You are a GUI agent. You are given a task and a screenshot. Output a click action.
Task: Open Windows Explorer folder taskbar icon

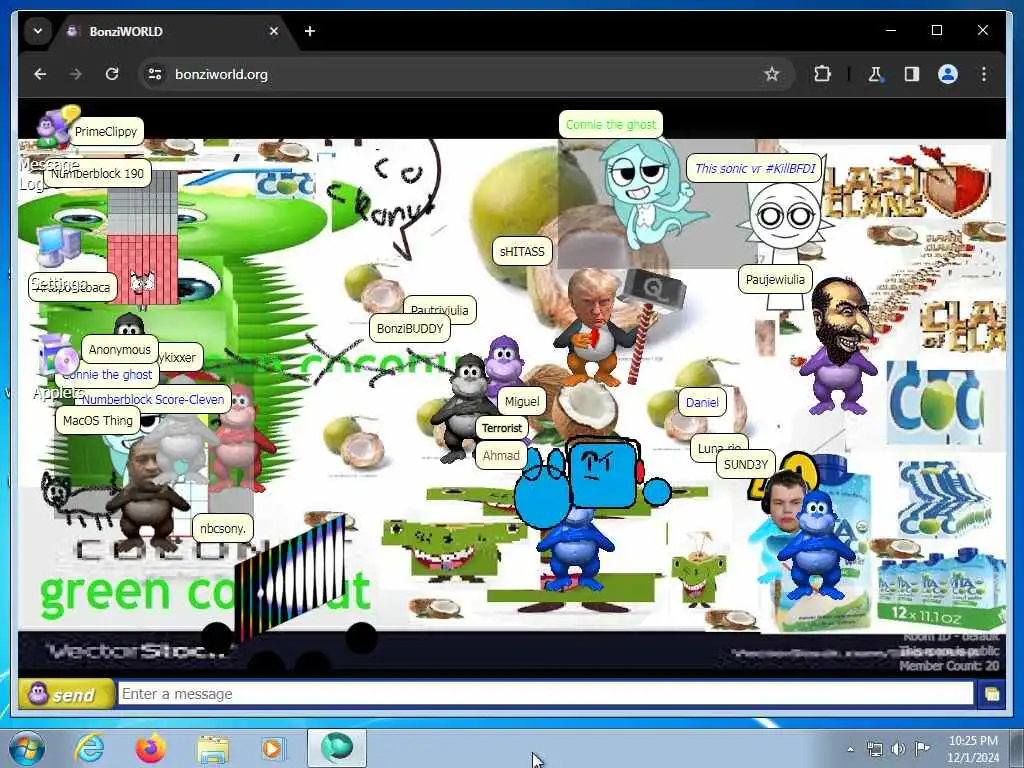point(214,749)
